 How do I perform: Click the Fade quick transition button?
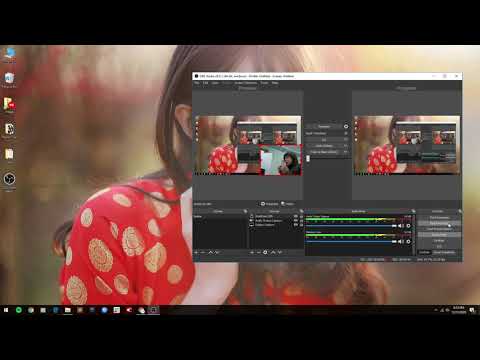coord(324,146)
